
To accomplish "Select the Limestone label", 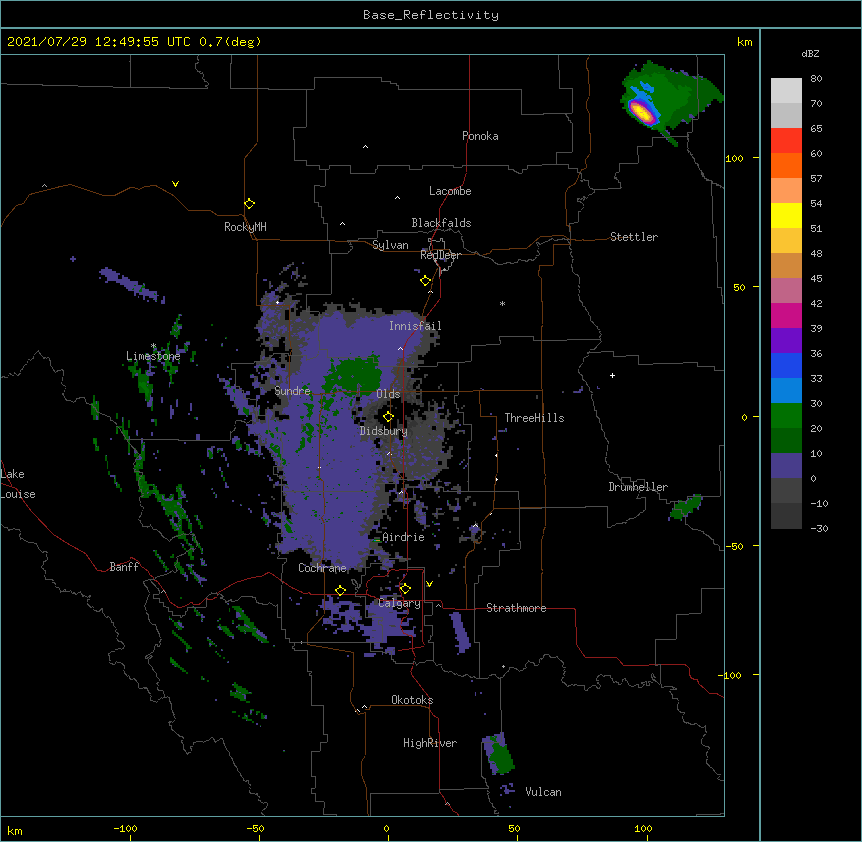I will (153, 356).
